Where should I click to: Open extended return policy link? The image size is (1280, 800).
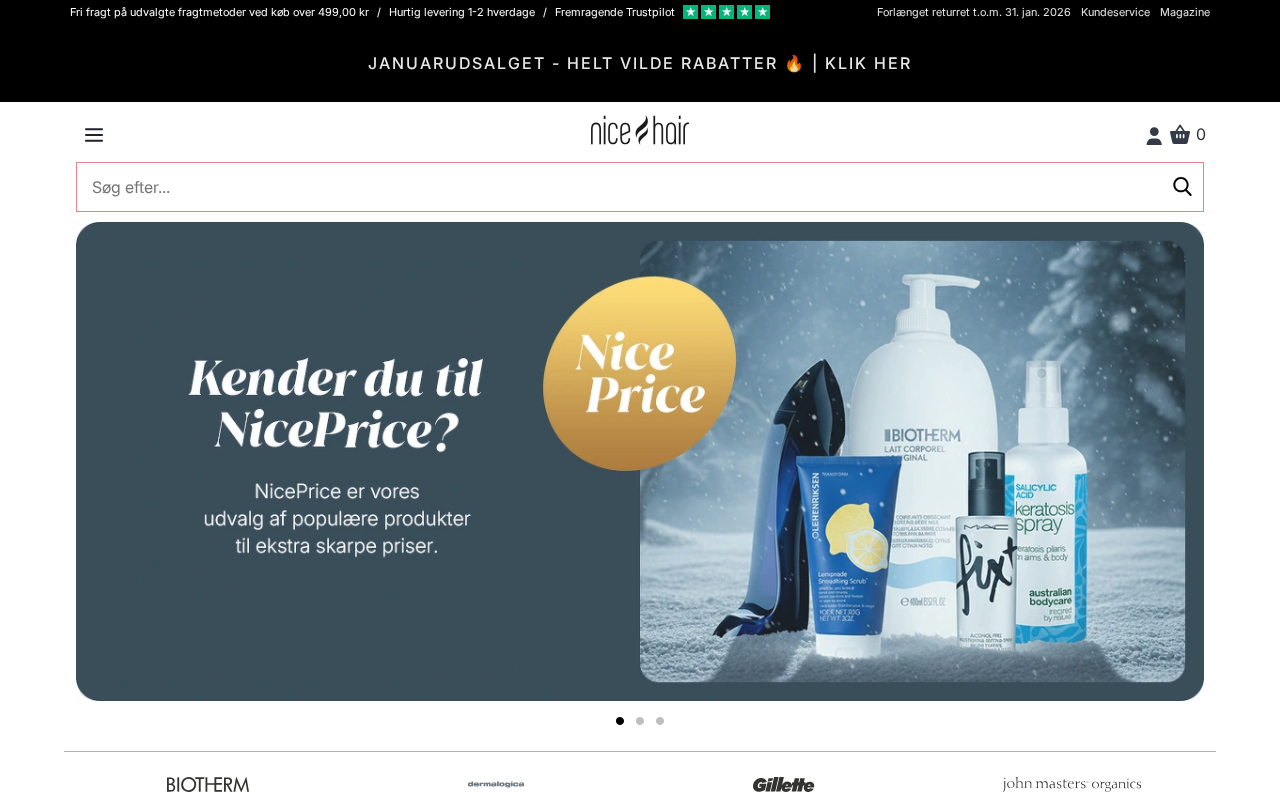pyautogui.click(x=974, y=12)
